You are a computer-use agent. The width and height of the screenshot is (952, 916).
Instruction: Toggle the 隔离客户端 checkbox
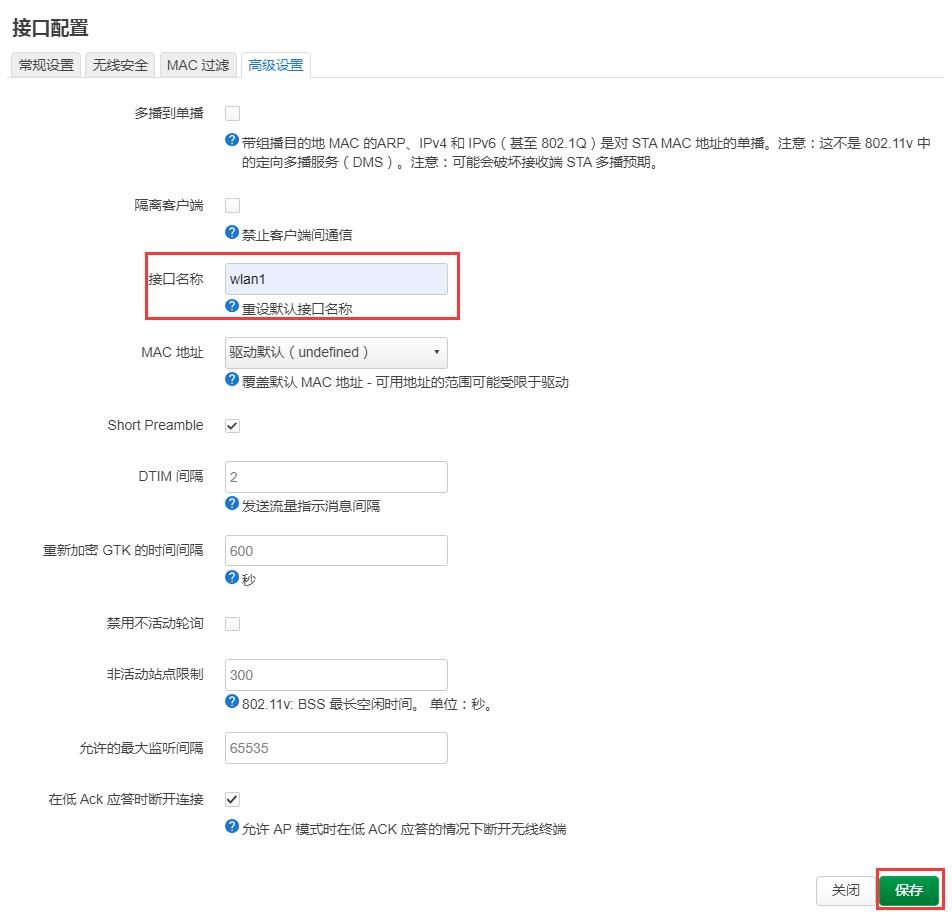(233, 206)
